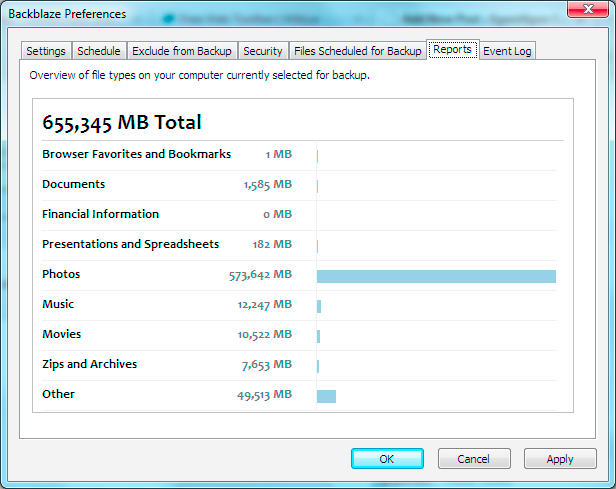Click Browser Favorites and Bookmarks row label
The height and width of the screenshot is (489, 616).
[137, 154]
